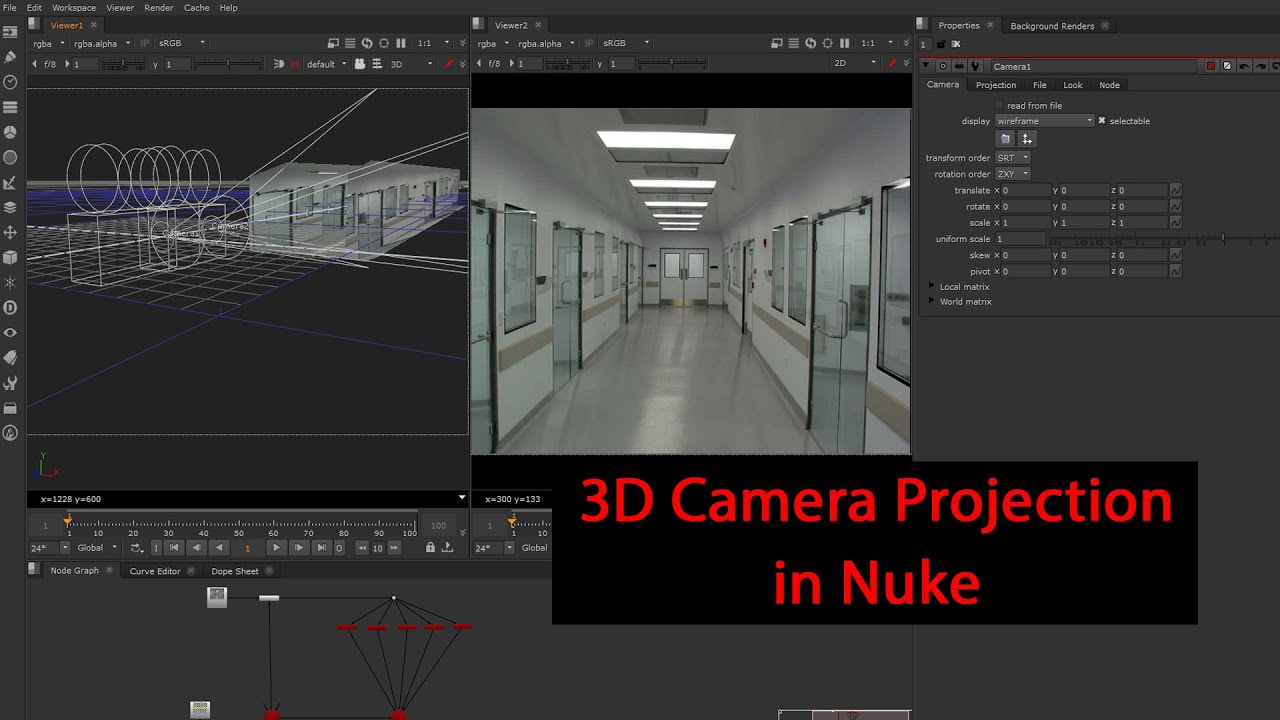Open the Deep nodes 'D' icon in toolbar
This screenshot has height=720, width=1280.
11,307
